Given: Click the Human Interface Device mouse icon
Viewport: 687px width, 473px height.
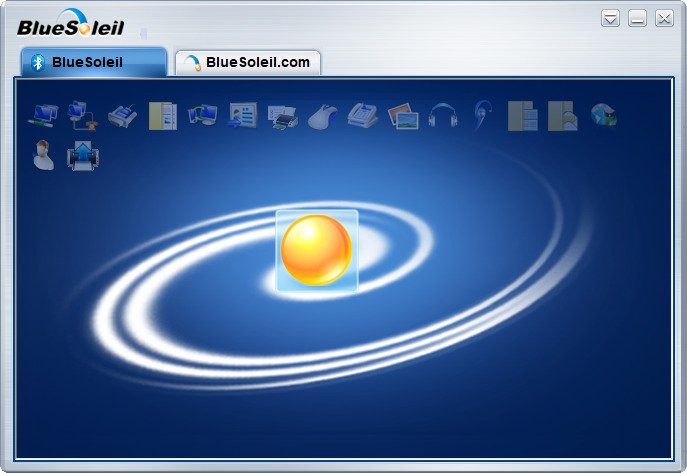Looking at the screenshot, I should (323, 116).
